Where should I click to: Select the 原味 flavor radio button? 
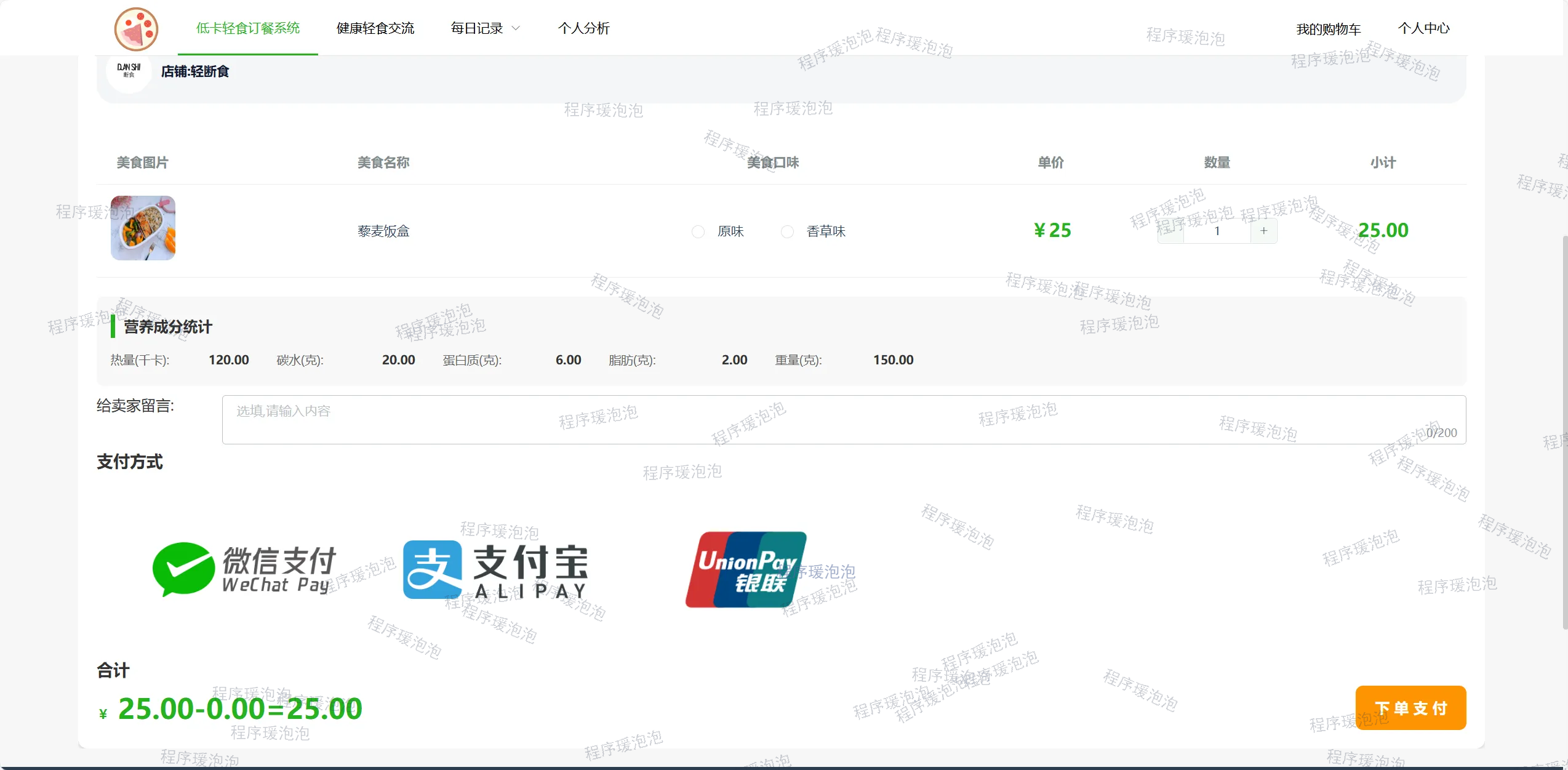pyautogui.click(x=698, y=231)
